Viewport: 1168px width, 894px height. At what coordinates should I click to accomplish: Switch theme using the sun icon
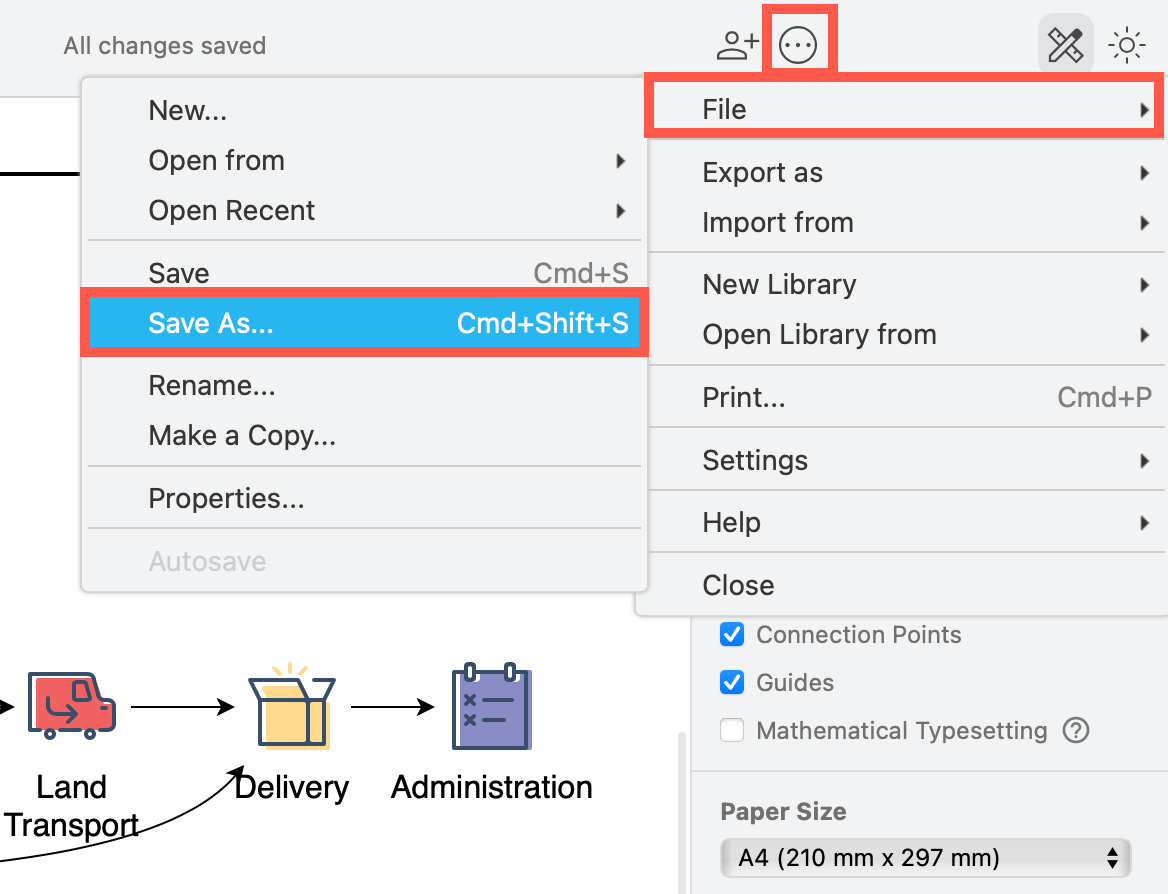[x=1128, y=44]
